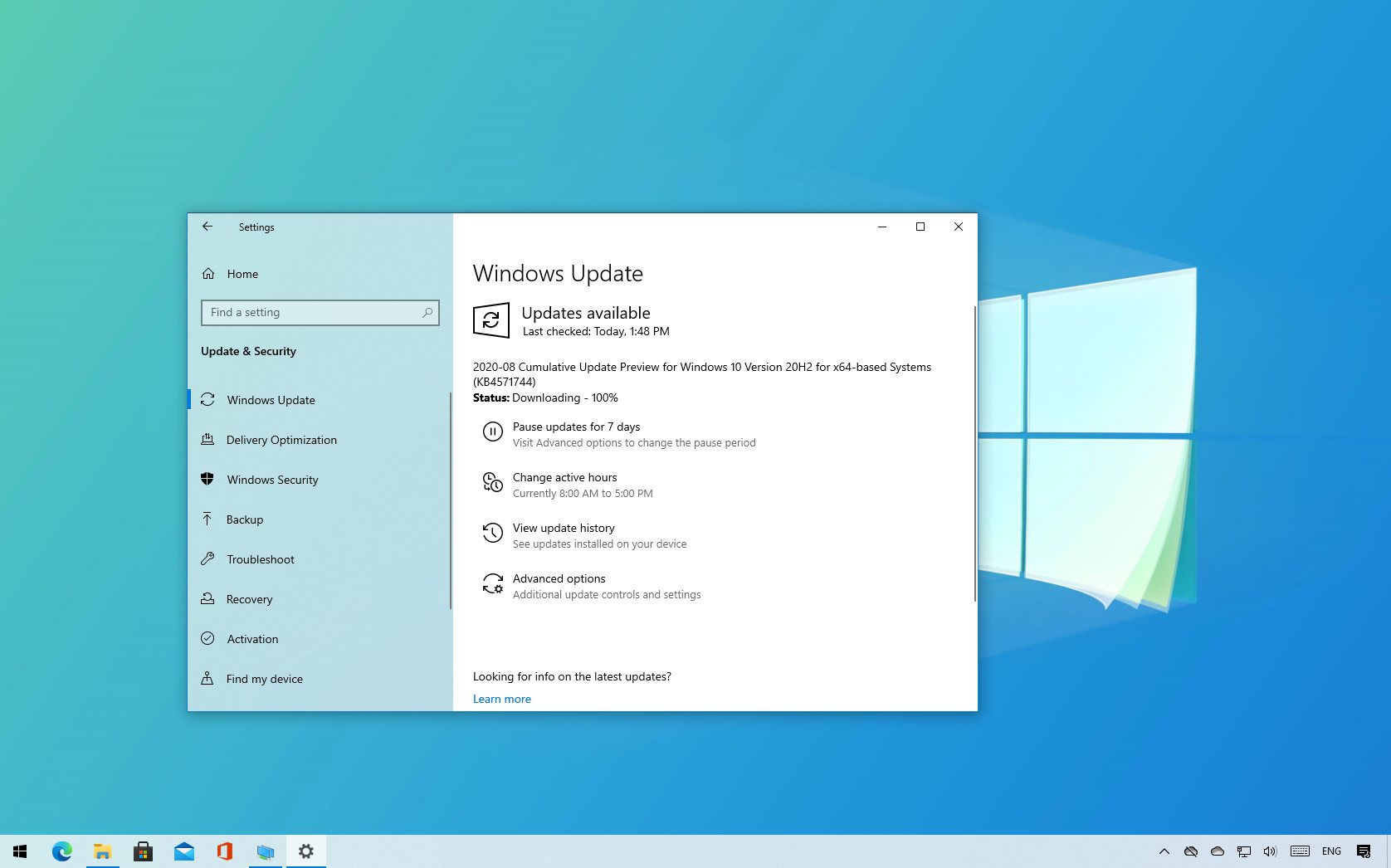Open Microsoft Store from the taskbar
Image resolution: width=1391 pixels, height=868 pixels.
click(x=143, y=851)
